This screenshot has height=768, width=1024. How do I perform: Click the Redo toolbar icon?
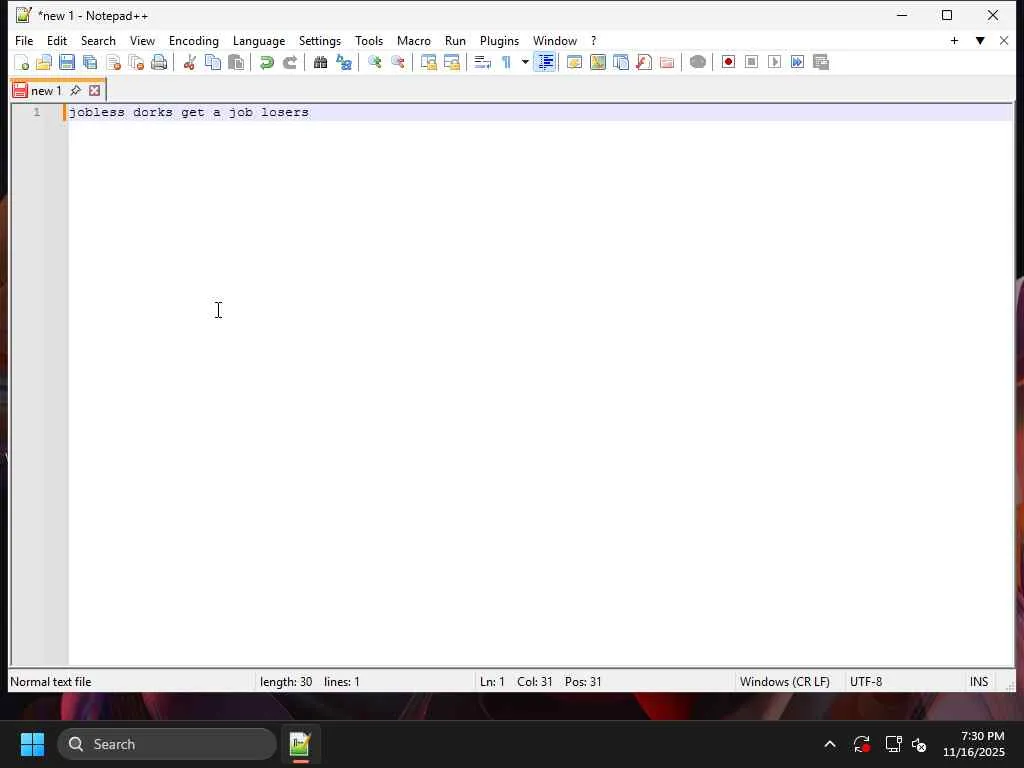click(x=289, y=62)
